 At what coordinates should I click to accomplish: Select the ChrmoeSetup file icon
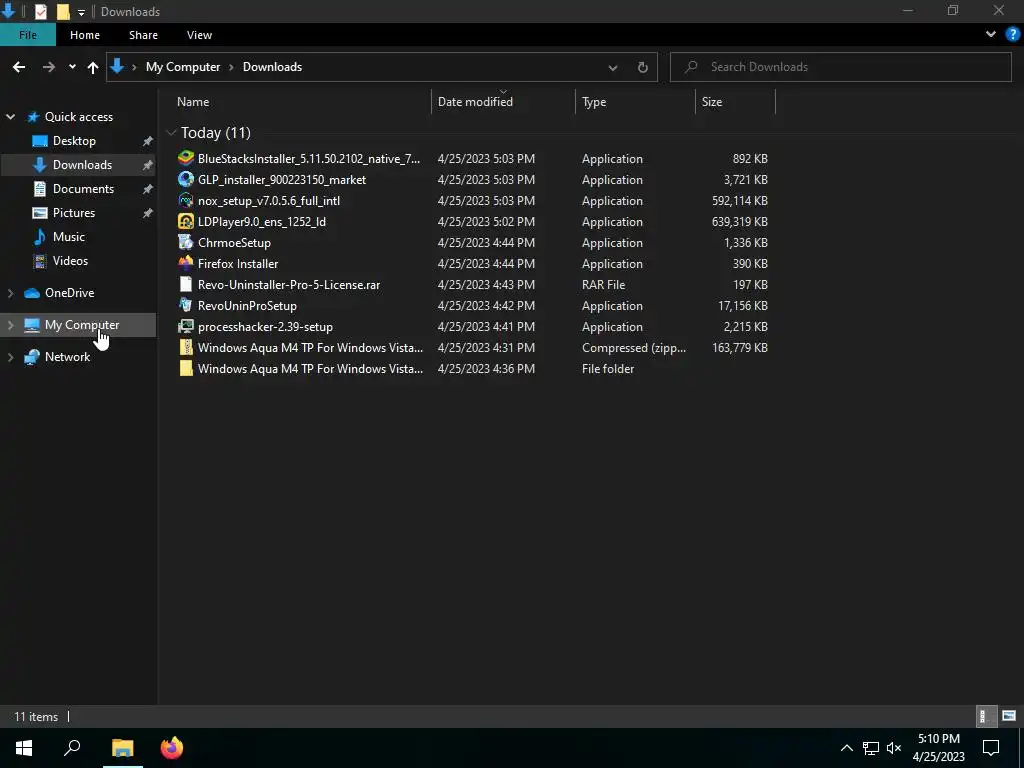[186, 242]
